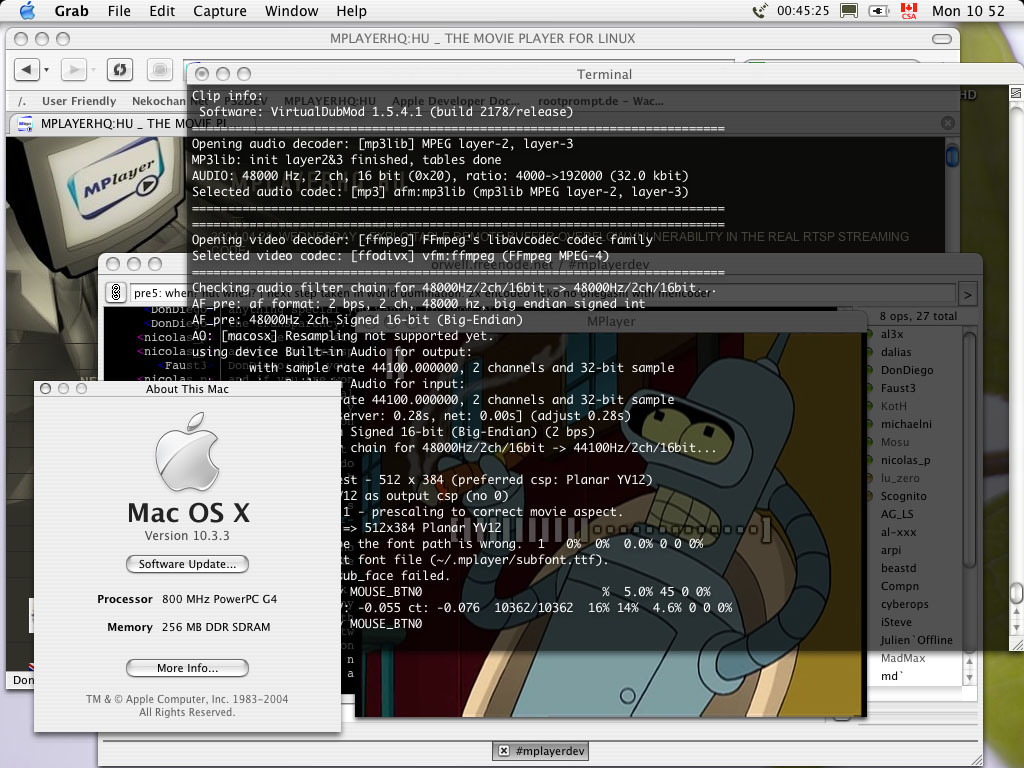
Task: Click the IRC topic bar expand arrow
Action: click(967, 294)
